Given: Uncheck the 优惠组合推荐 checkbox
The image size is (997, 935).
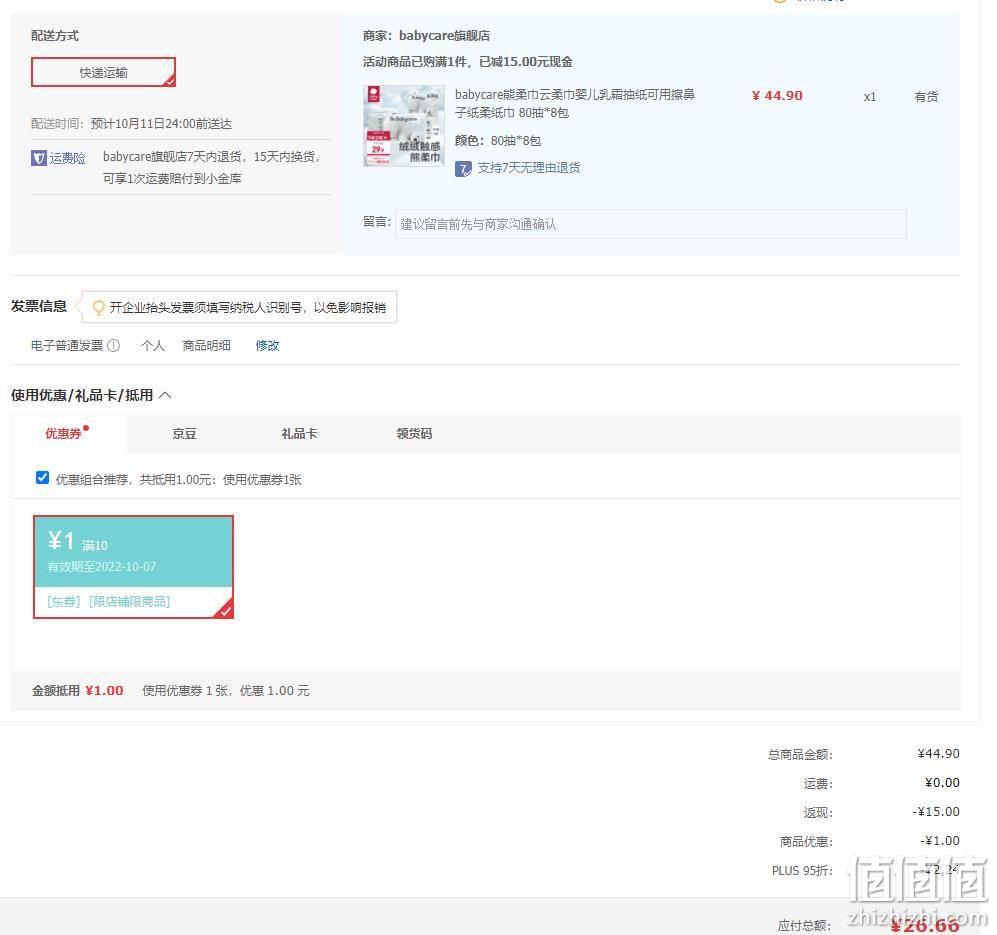Looking at the screenshot, I should [x=42, y=478].
